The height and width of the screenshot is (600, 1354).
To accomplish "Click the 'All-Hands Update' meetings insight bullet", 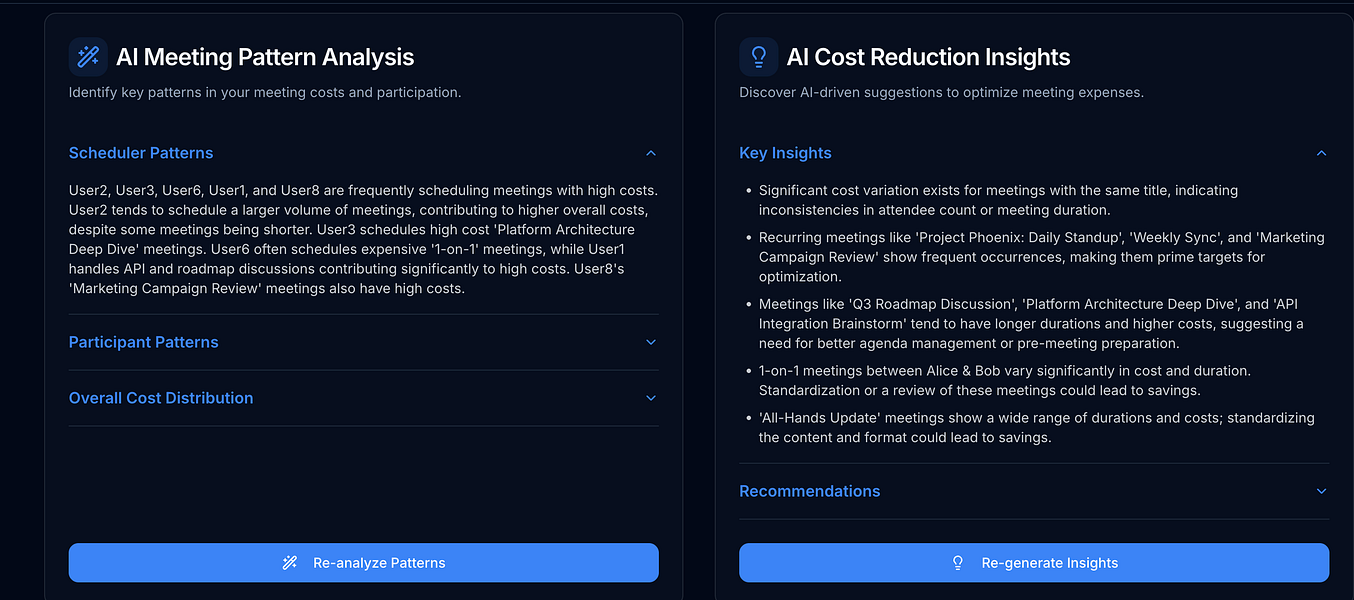I will pos(1036,427).
